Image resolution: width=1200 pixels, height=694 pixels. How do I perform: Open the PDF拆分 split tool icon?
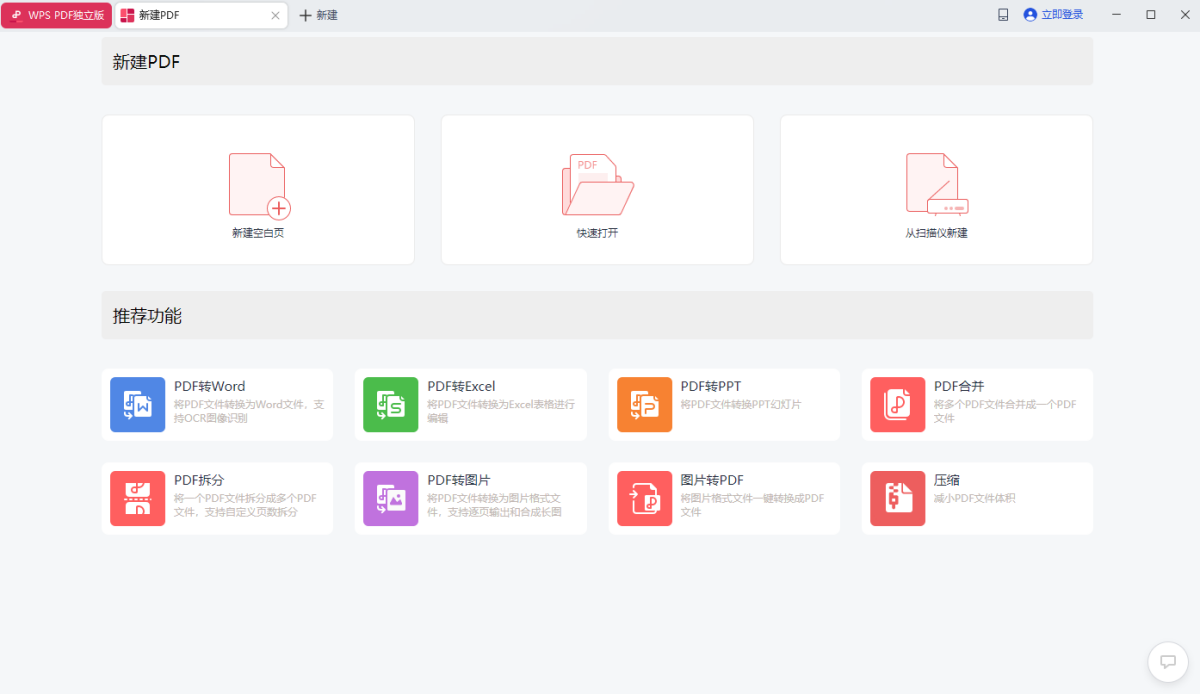(137, 498)
